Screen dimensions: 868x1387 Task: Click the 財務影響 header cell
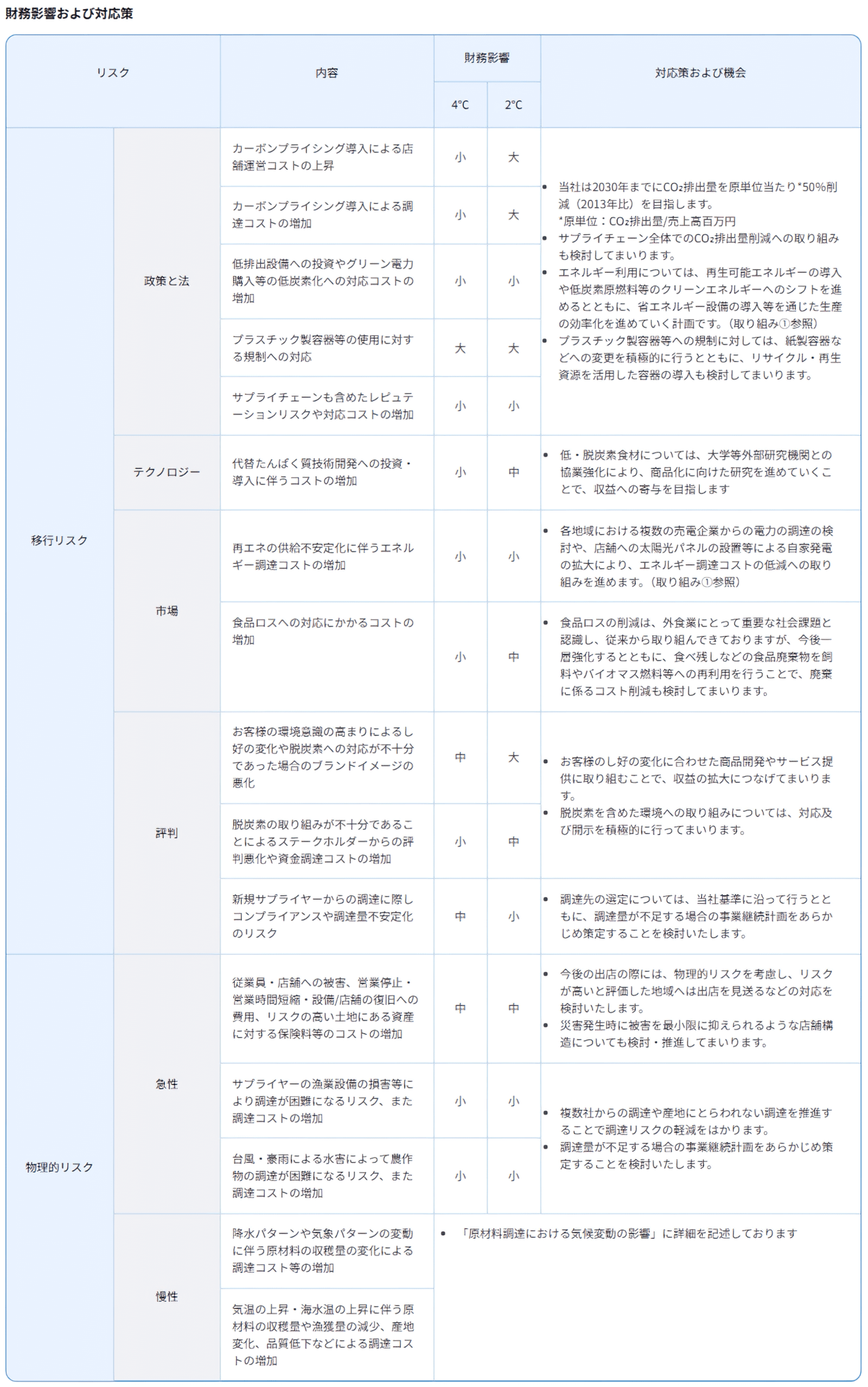click(x=487, y=58)
